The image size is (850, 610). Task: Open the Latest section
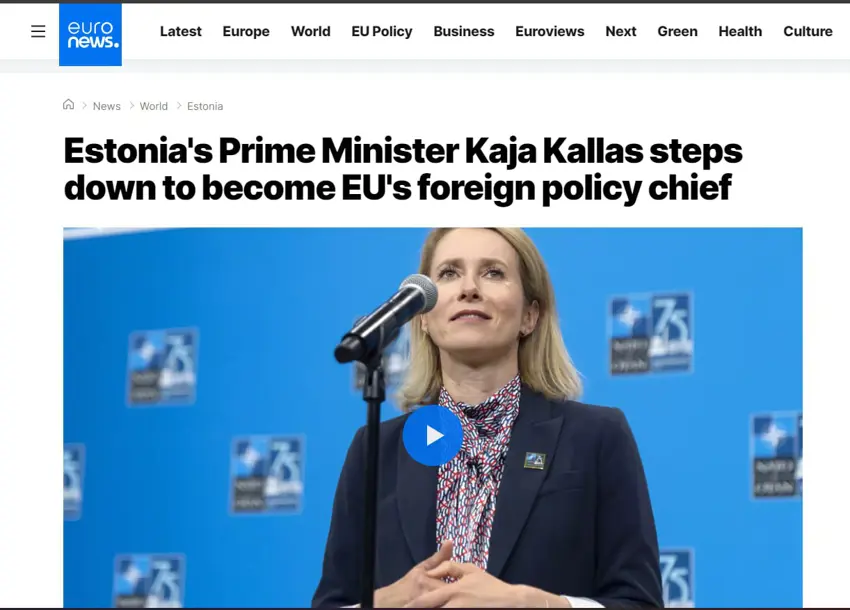click(181, 31)
